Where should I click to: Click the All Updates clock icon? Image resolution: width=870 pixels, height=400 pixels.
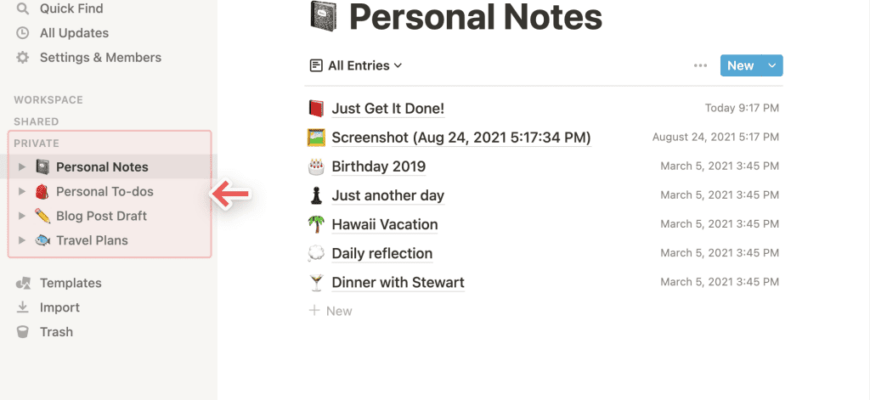point(22,33)
